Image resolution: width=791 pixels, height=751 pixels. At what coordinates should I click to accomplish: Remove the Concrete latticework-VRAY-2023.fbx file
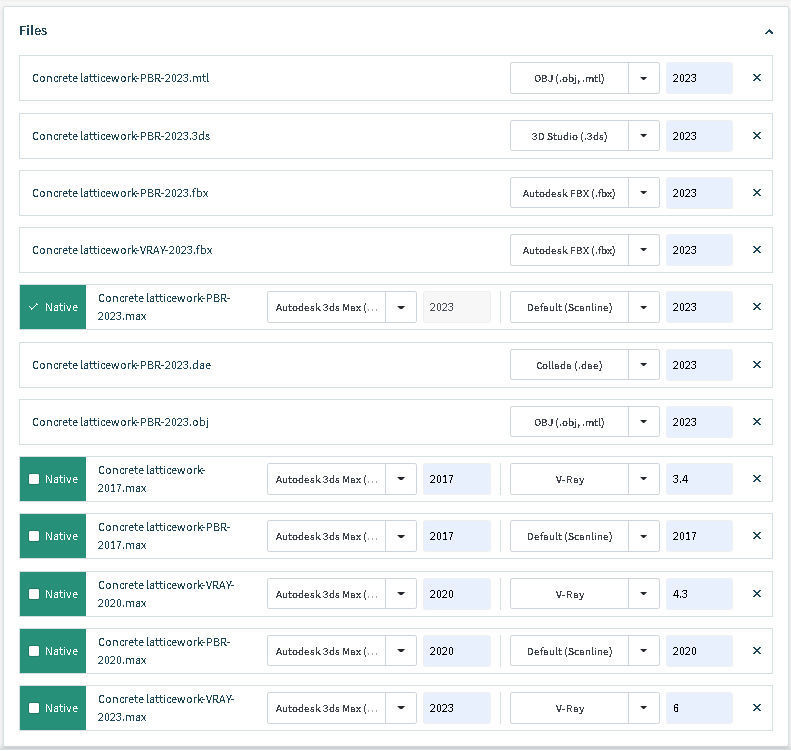(756, 250)
